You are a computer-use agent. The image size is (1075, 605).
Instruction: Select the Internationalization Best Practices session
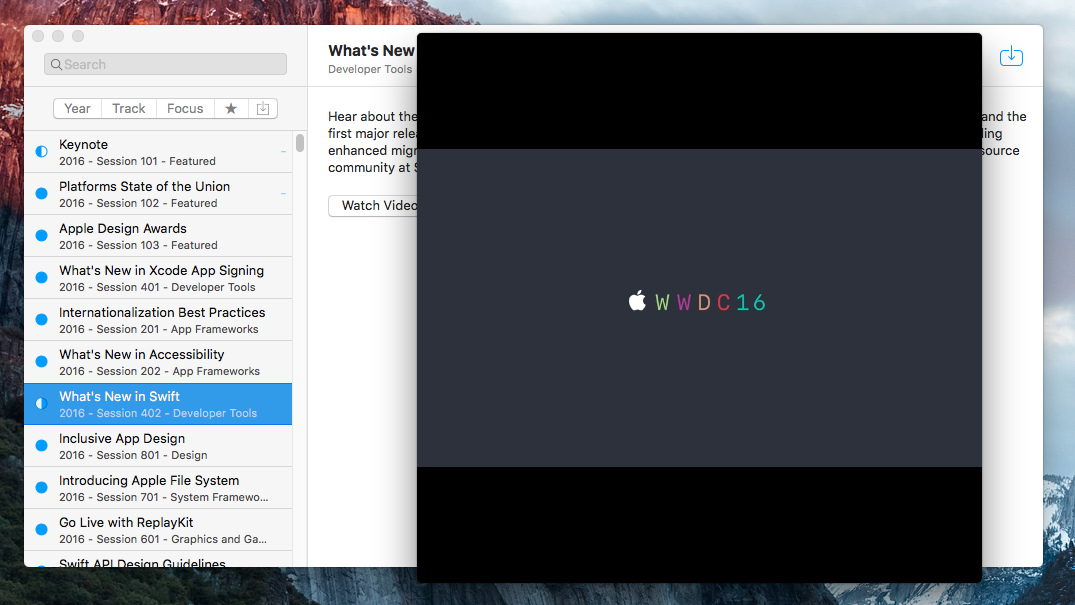[x=161, y=320]
